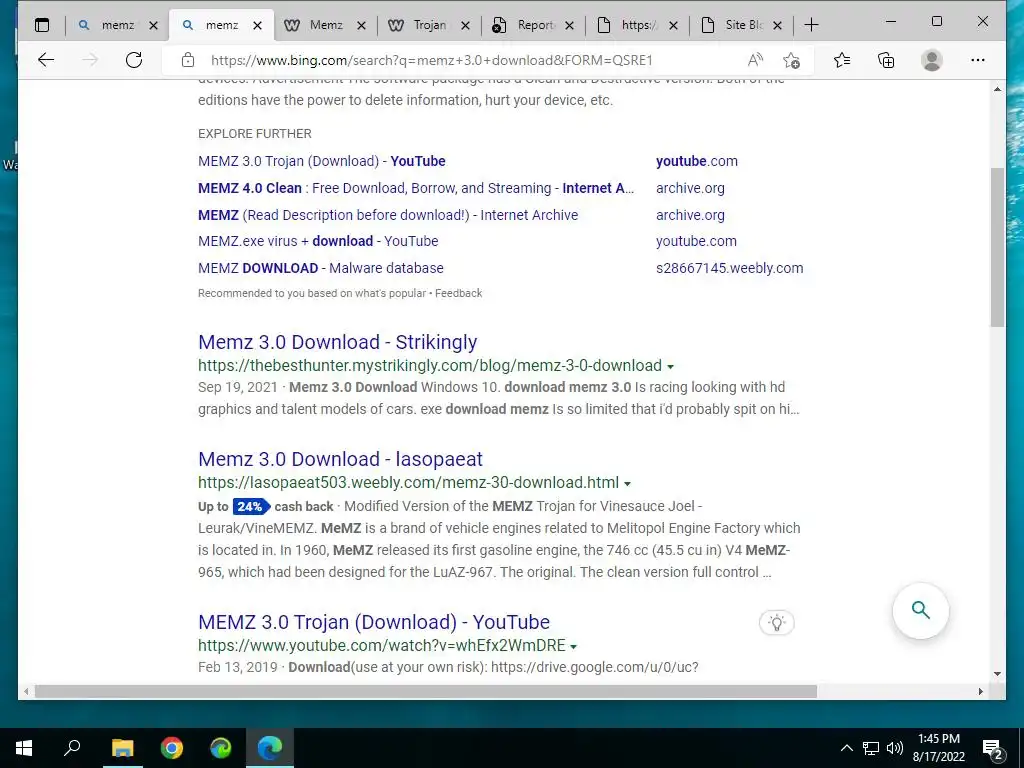Viewport: 1024px width, 768px height.
Task: Close the Site Bl tab
Action: click(x=777, y=25)
